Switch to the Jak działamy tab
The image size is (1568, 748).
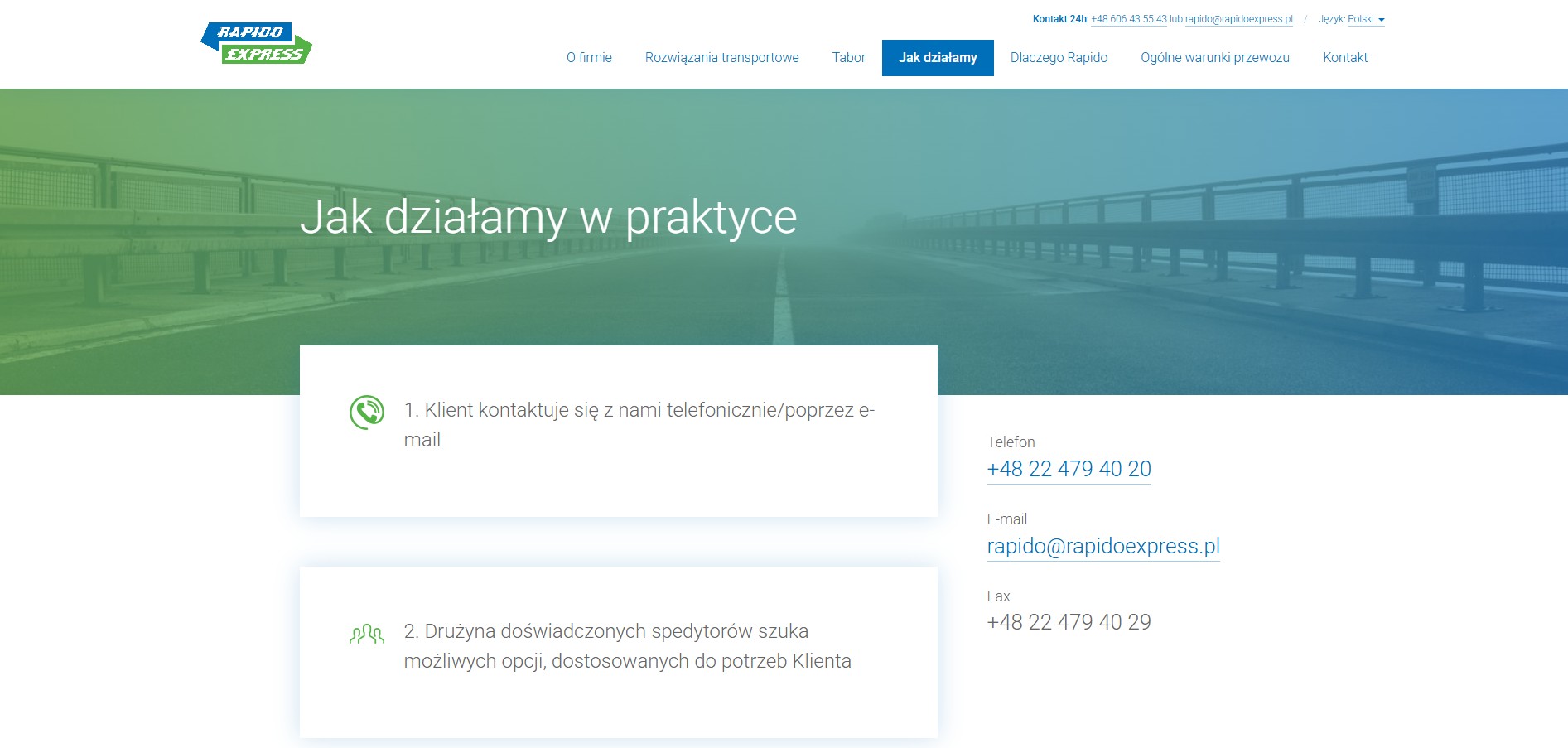click(938, 57)
